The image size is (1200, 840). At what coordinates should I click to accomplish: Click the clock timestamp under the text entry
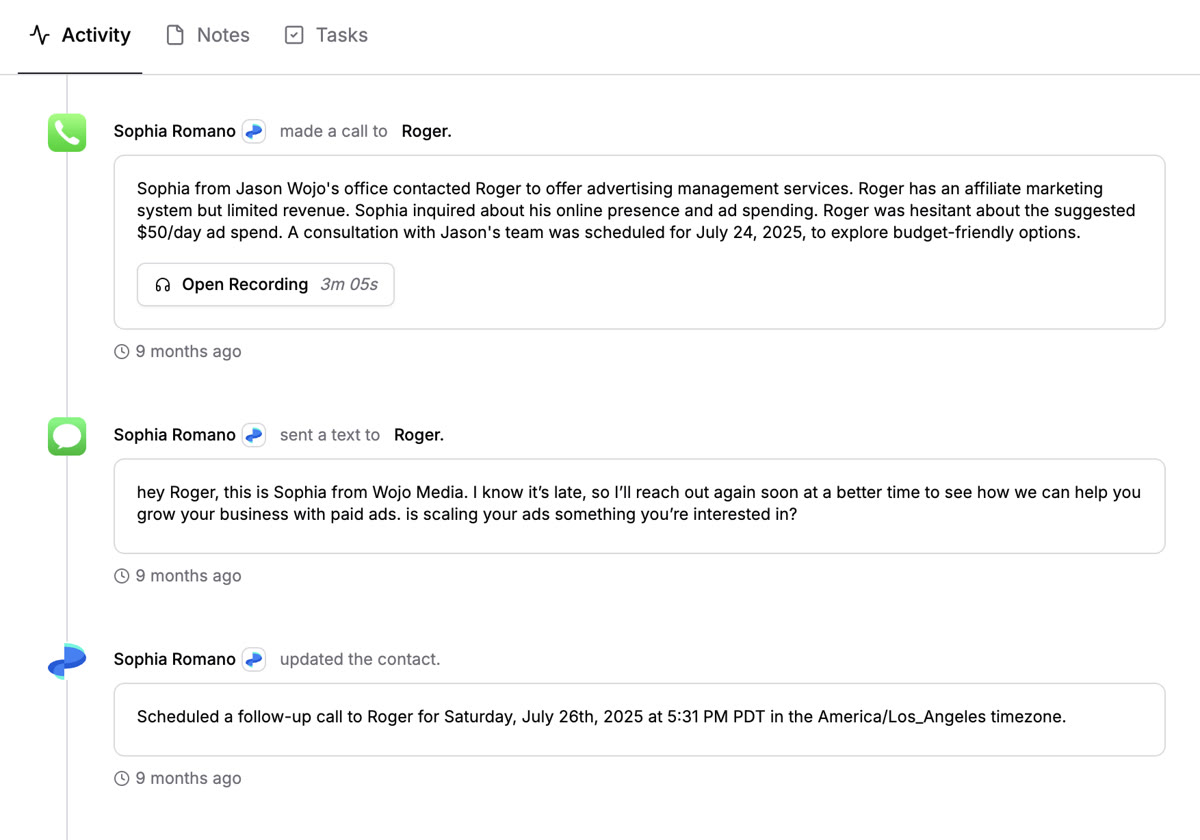click(x=178, y=576)
